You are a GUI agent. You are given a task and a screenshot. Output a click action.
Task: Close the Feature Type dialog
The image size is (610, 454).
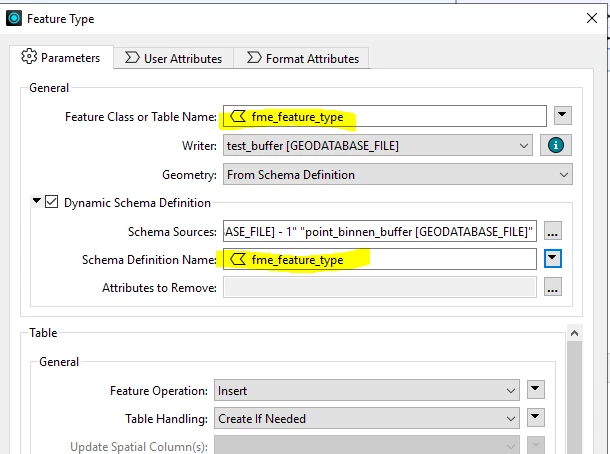(591, 18)
